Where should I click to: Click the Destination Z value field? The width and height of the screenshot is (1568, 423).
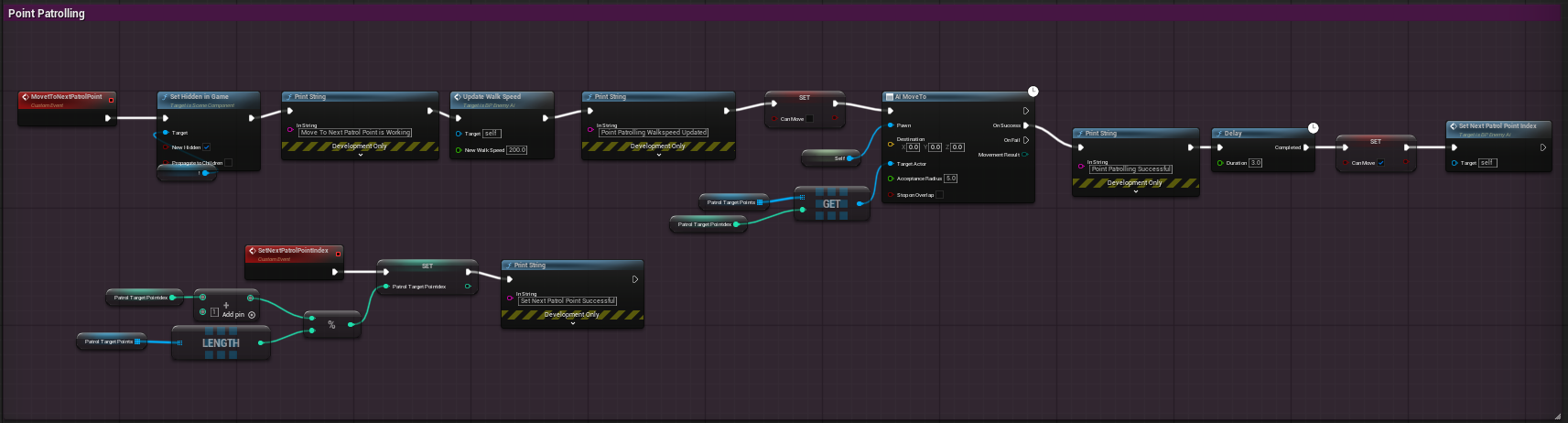point(957,146)
